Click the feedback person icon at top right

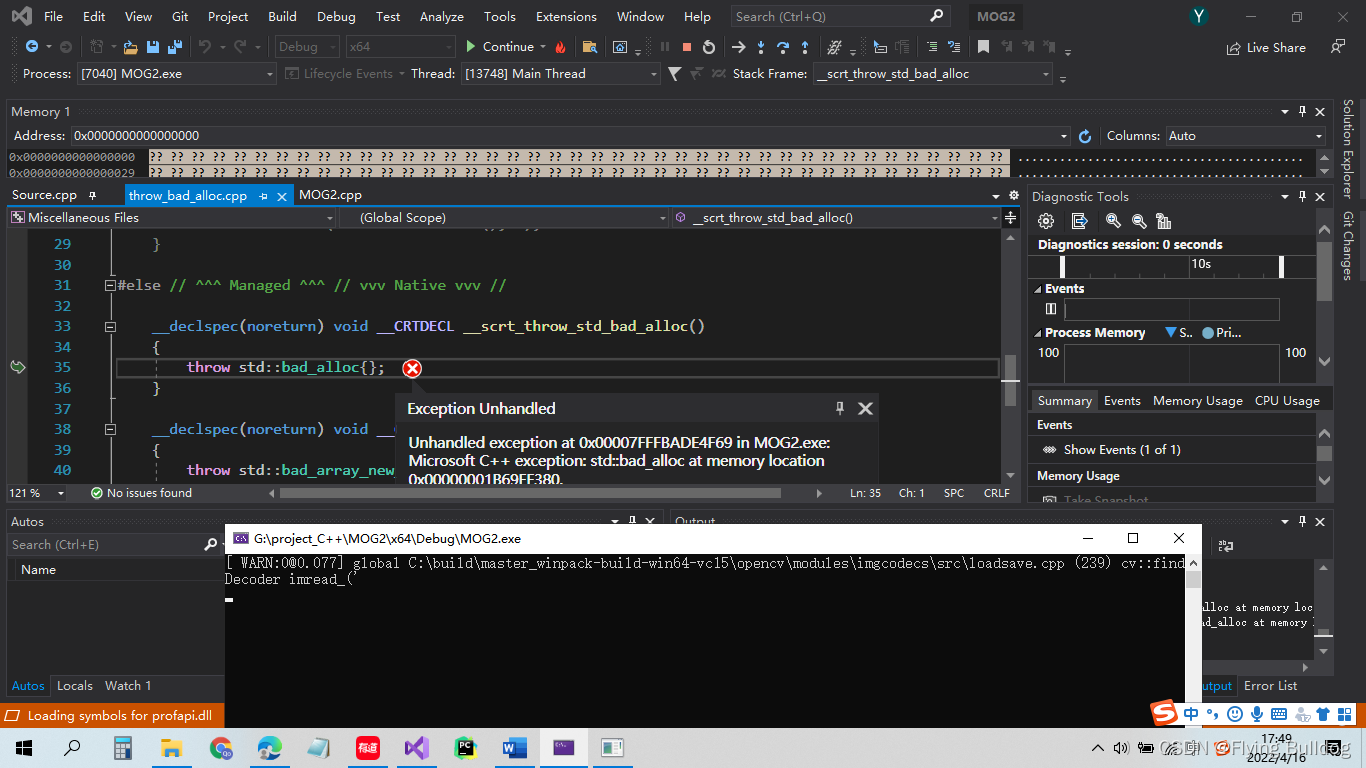[x=1337, y=47]
